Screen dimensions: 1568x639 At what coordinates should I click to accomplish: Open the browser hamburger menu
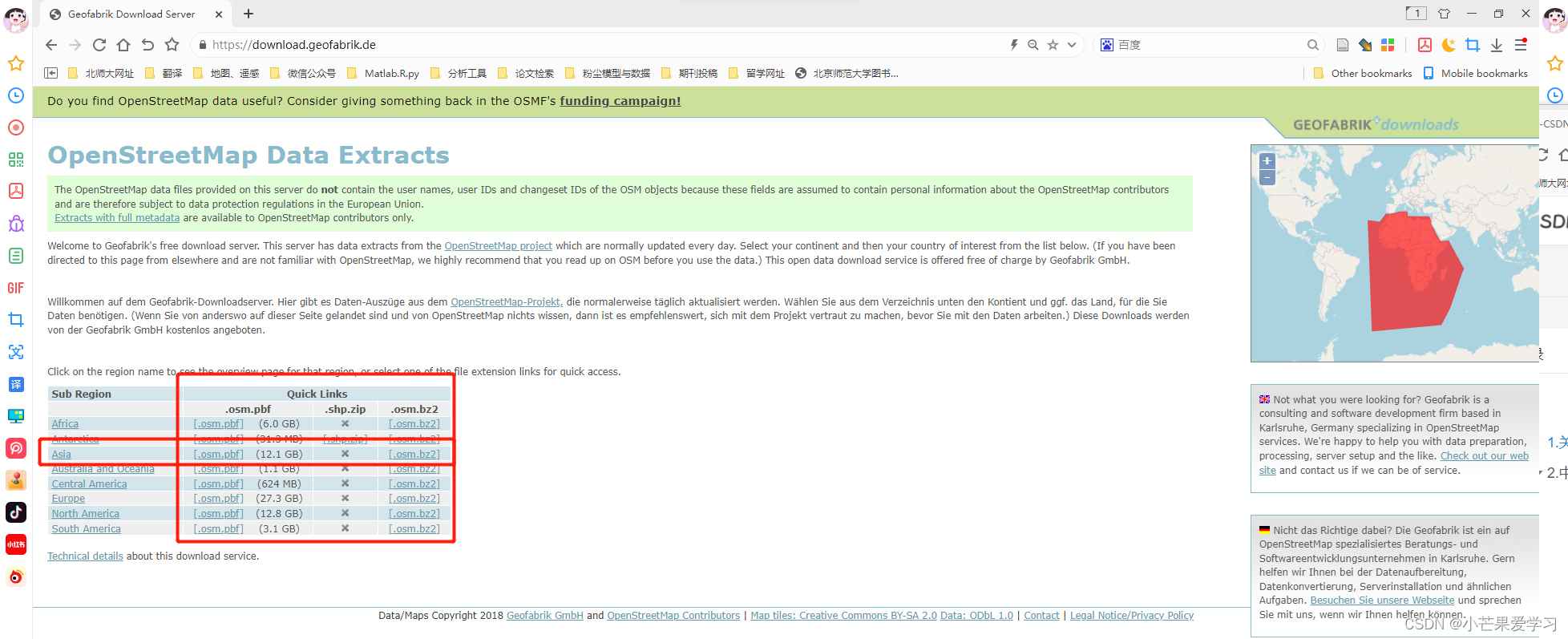pos(1521,45)
